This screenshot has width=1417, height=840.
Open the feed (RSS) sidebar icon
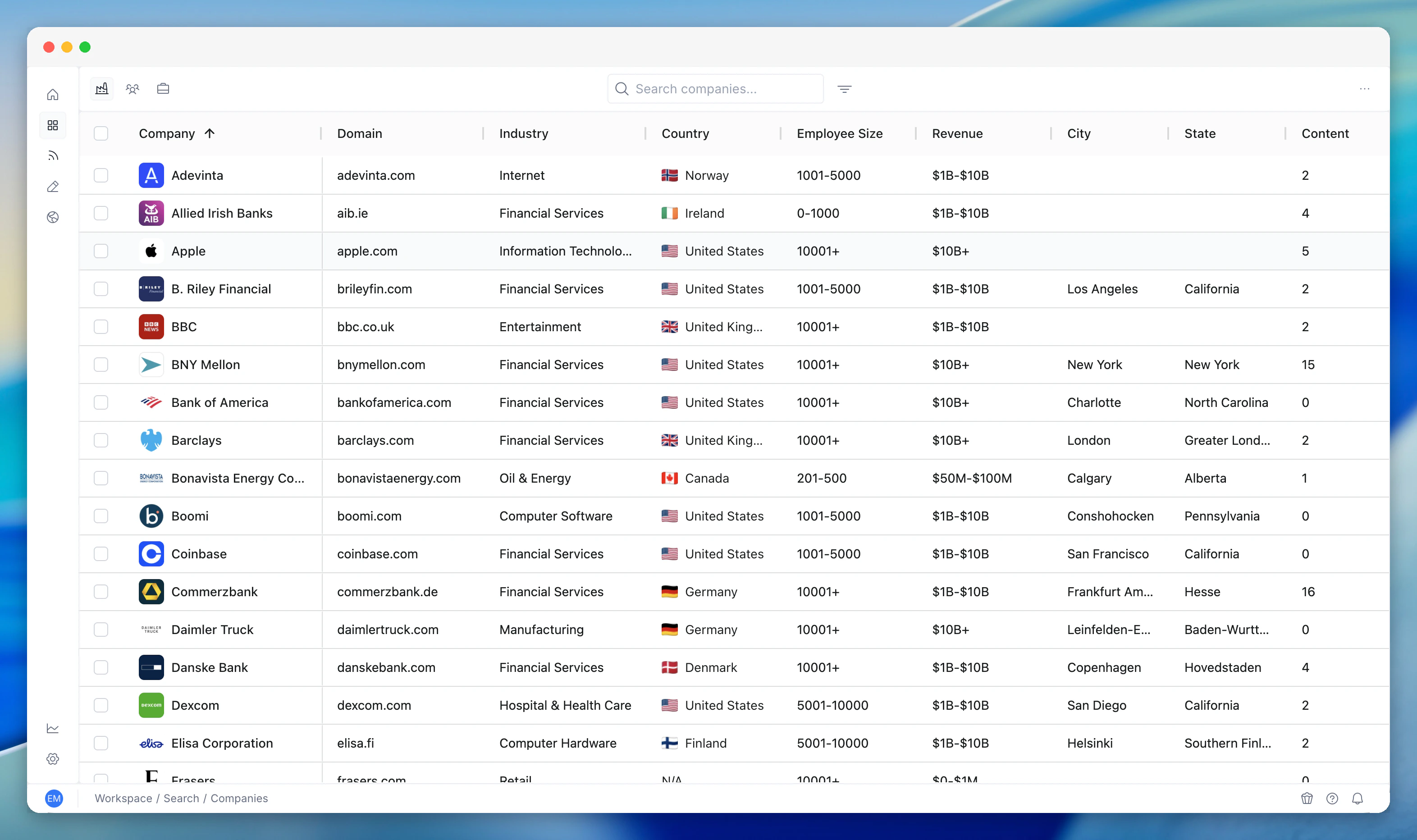pos(53,155)
